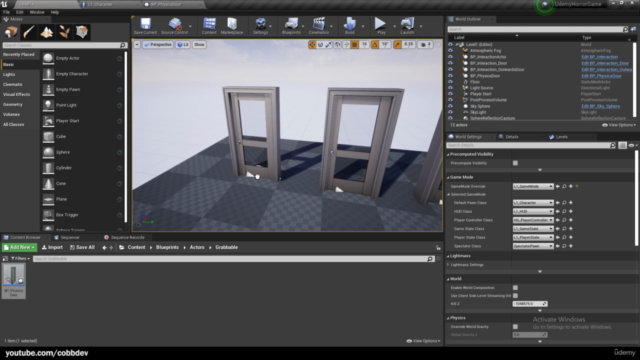
Task: Enable World Composition checkbox
Action: [516, 288]
